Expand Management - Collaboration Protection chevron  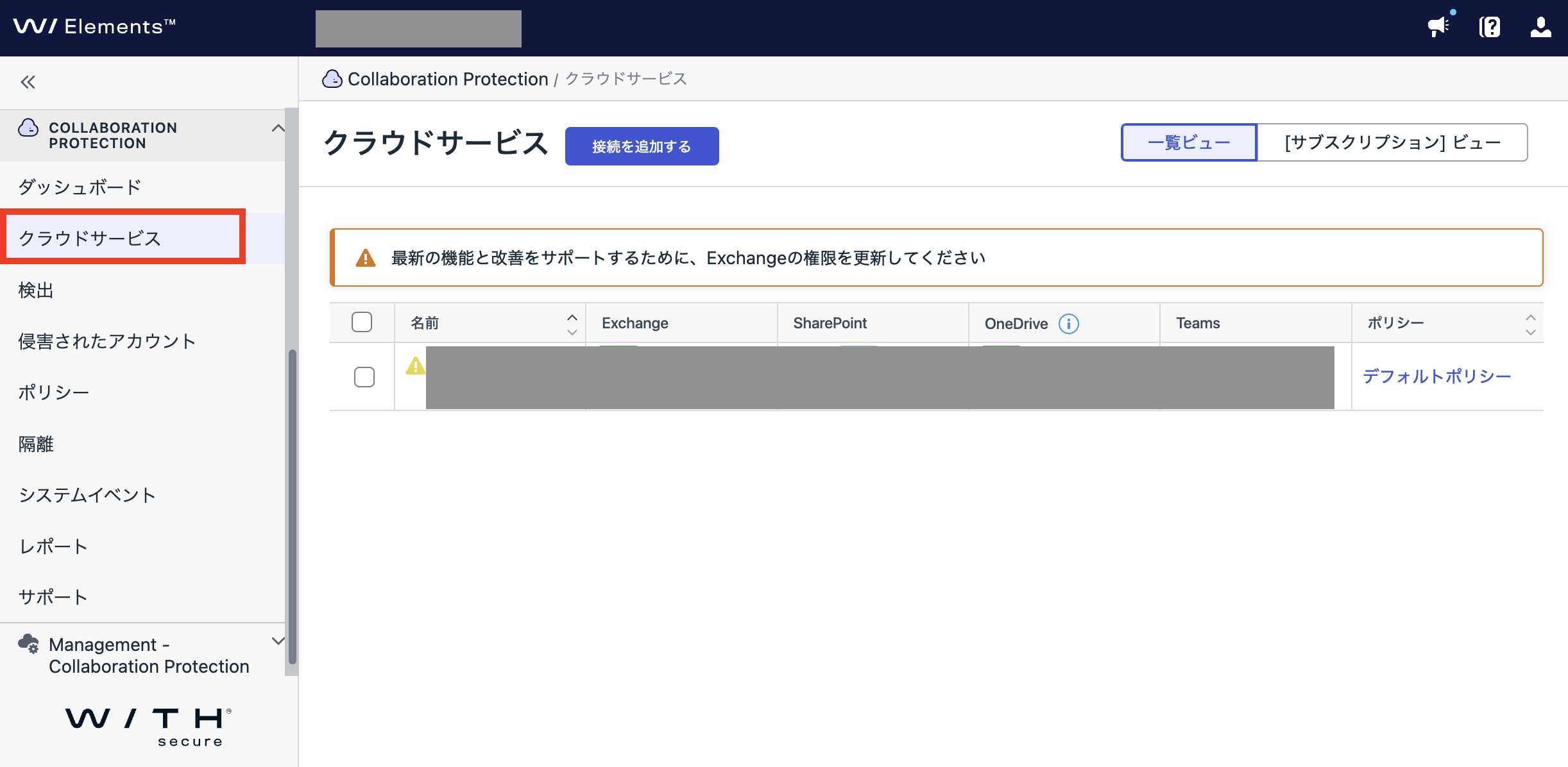(x=278, y=641)
